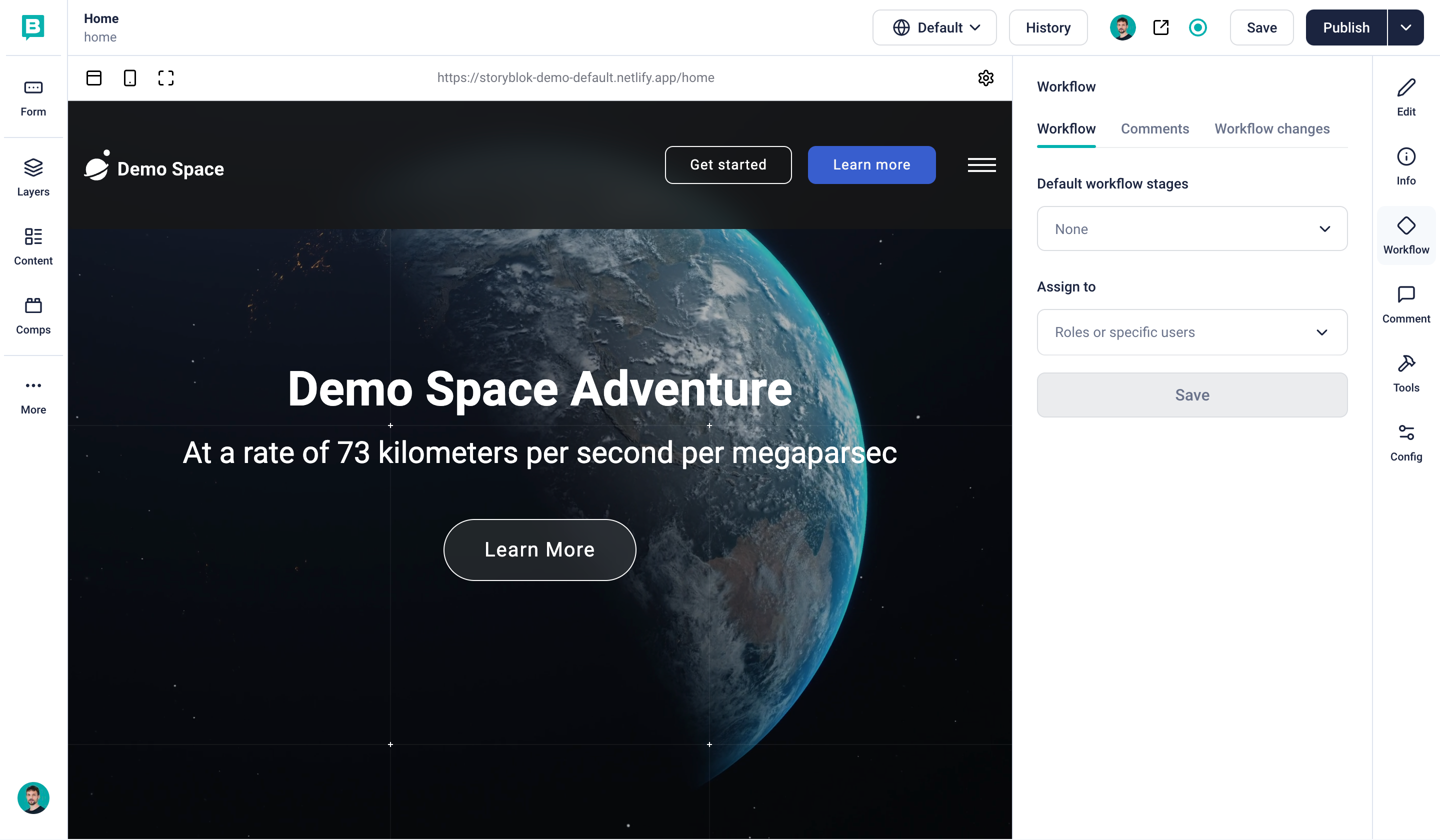Image resolution: width=1440 pixels, height=840 pixels.
Task: Open the Tools panel on the right
Action: pyautogui.click(x=1405, y=373)
